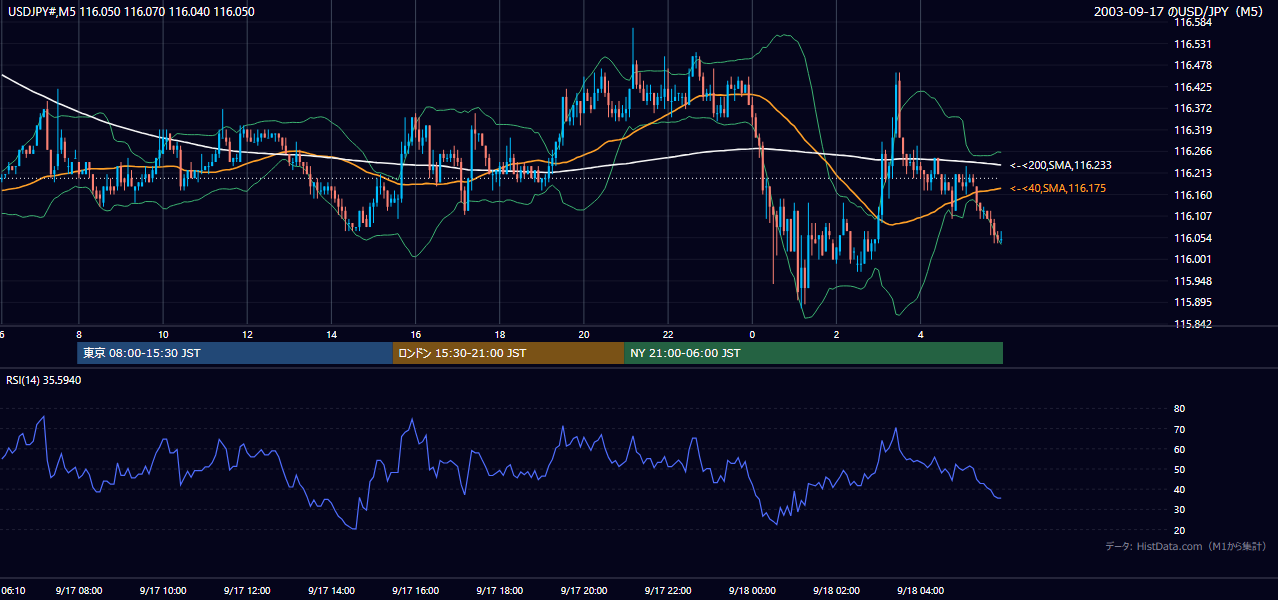This screenshot has width=1278, height=600.
Task: Click the HistData.com data source credit
Action: pyautogui.click(x=1185, y=546)
